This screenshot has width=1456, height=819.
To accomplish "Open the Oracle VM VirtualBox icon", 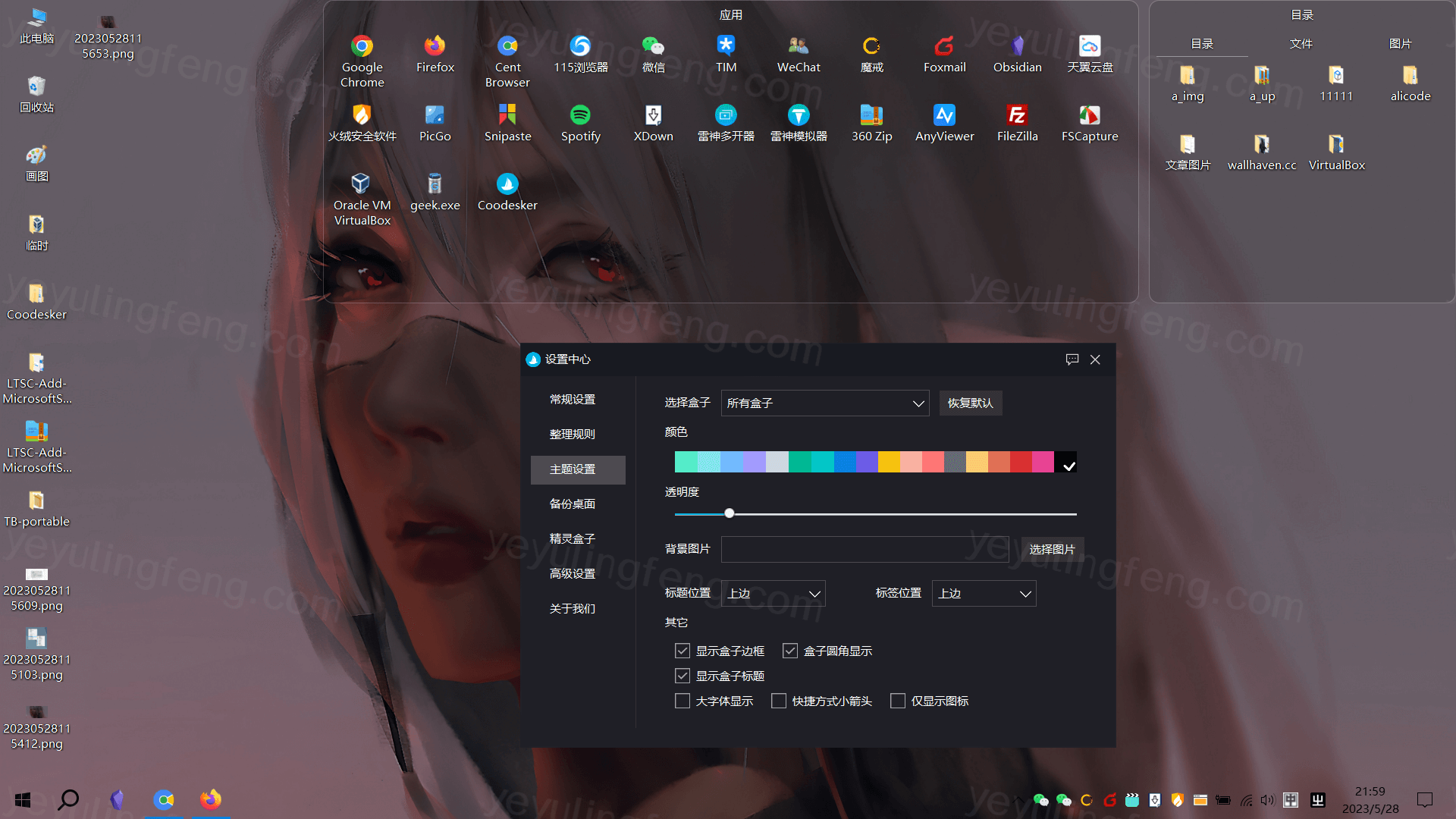I will (x=362, y=184).
